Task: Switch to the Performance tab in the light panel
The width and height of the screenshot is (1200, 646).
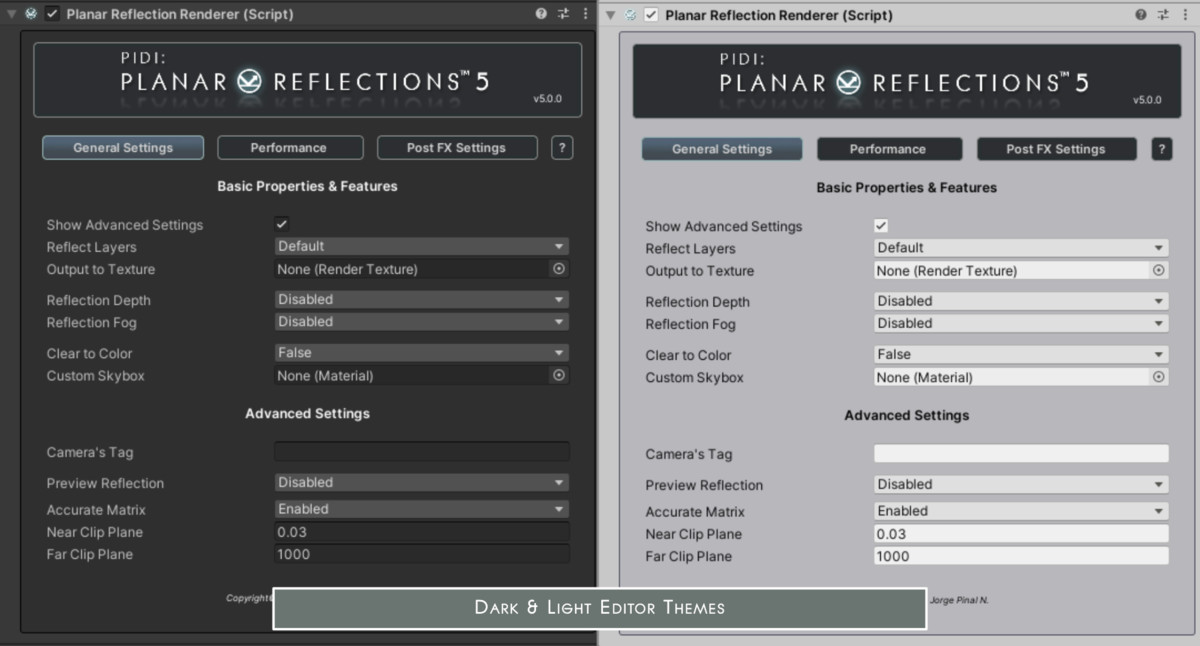Action: pyautogui.click(x=889, y=149)
